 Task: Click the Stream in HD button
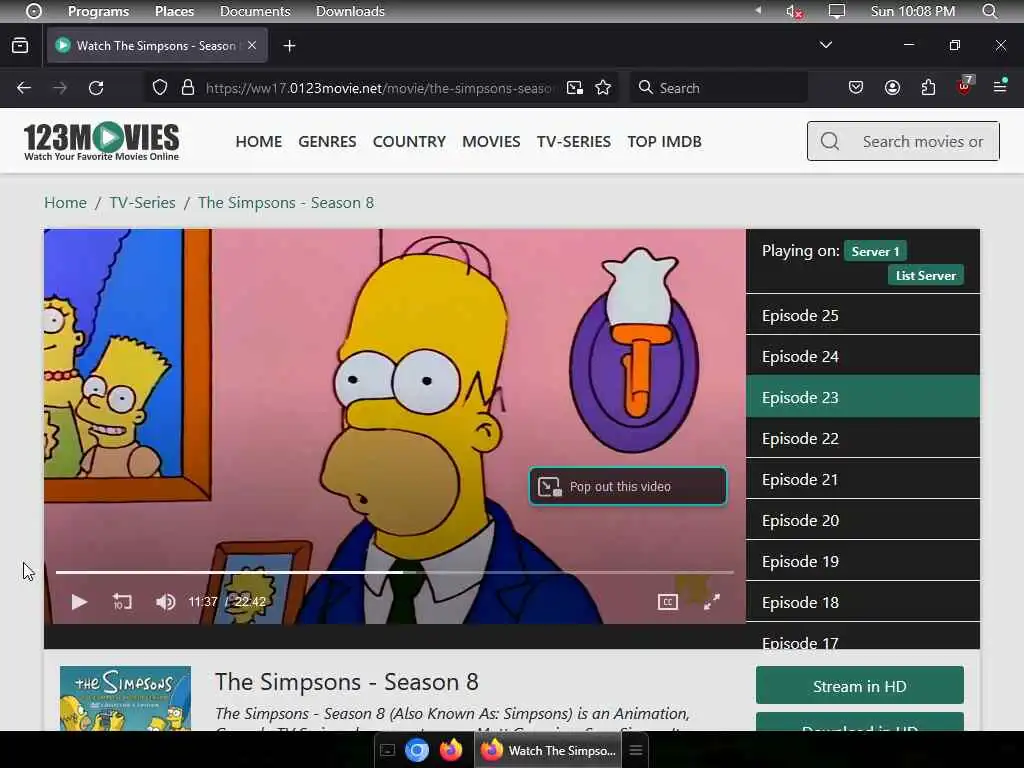859,686
